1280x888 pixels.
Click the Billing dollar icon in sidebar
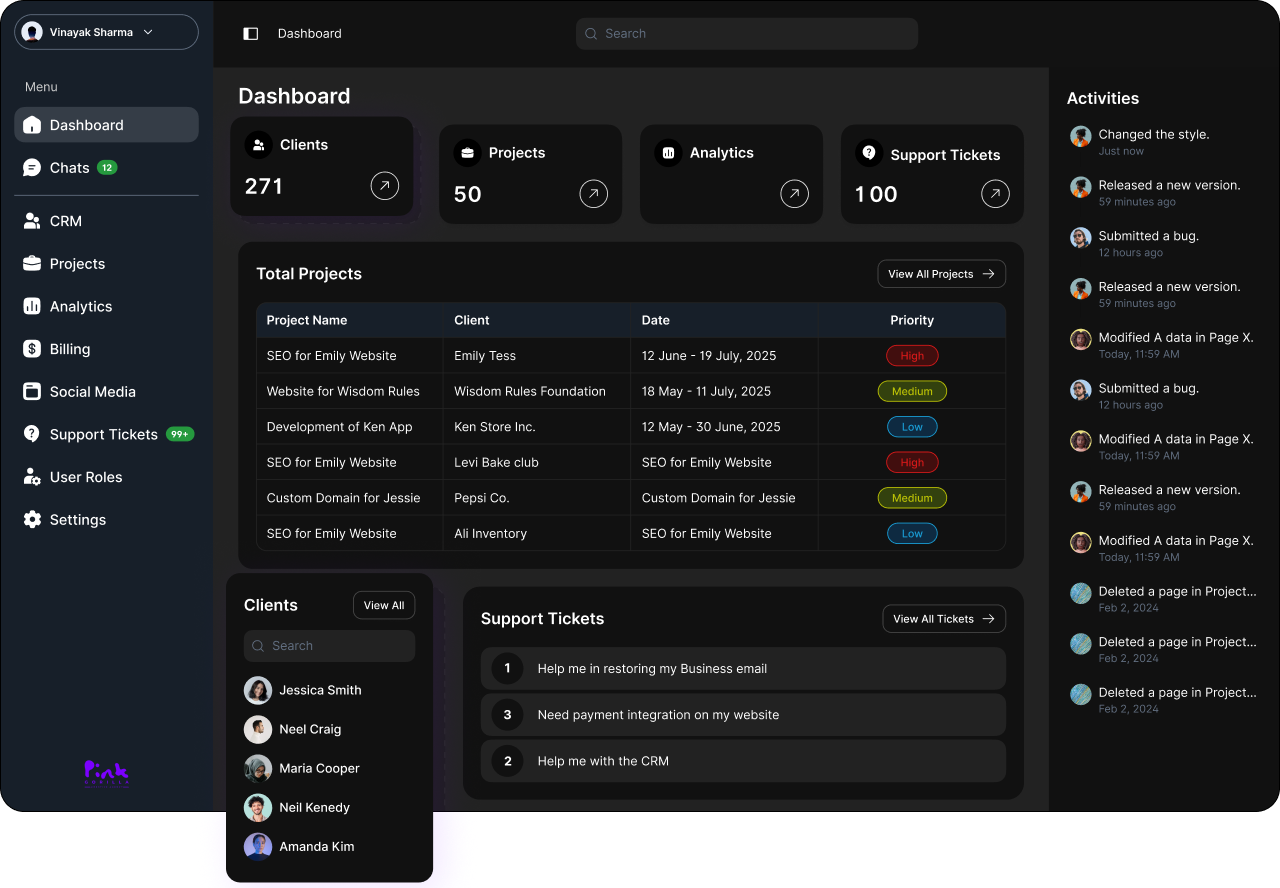pyautogui.click(x=32, y=349)
